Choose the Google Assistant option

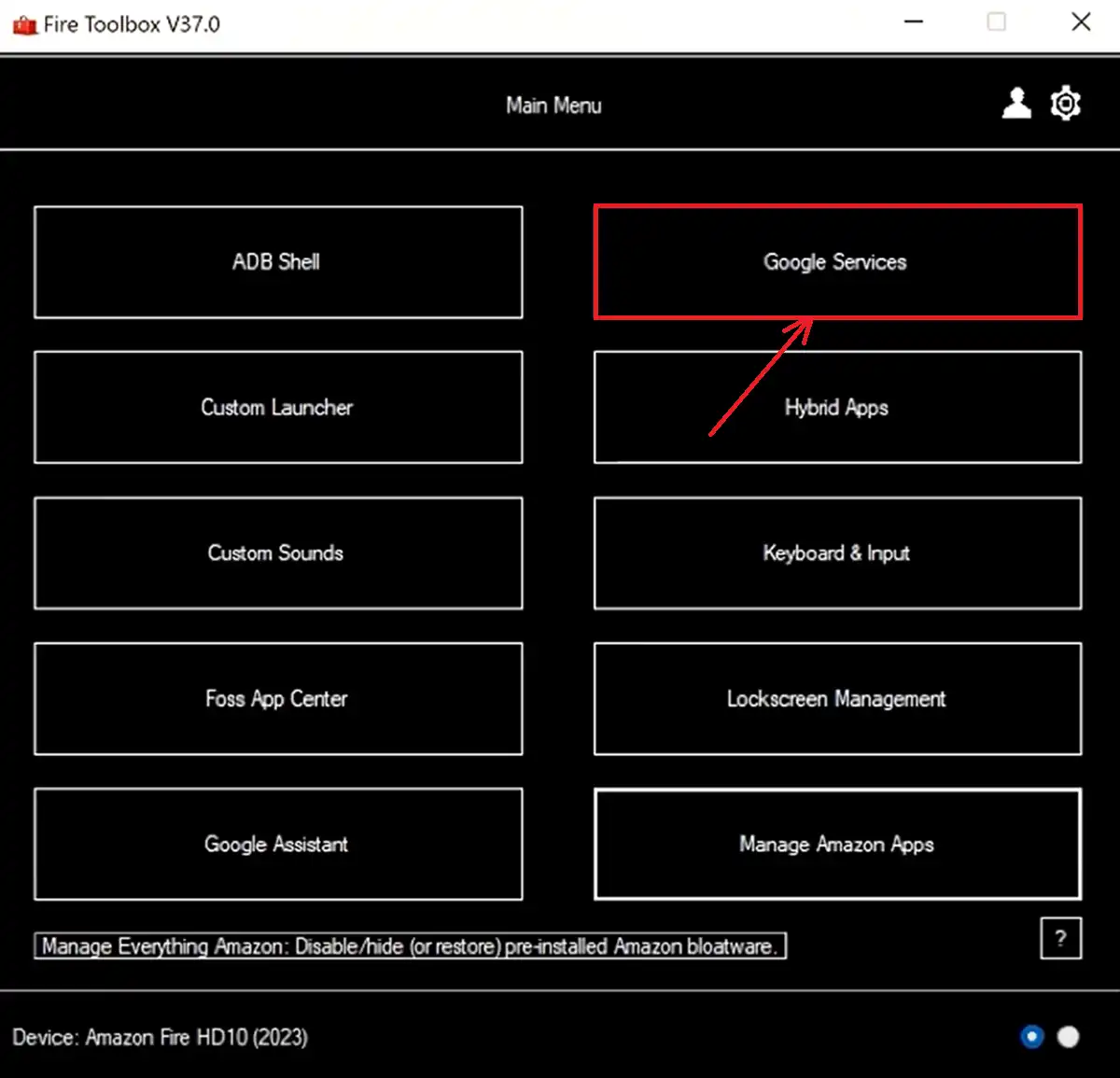coord(278,845)
